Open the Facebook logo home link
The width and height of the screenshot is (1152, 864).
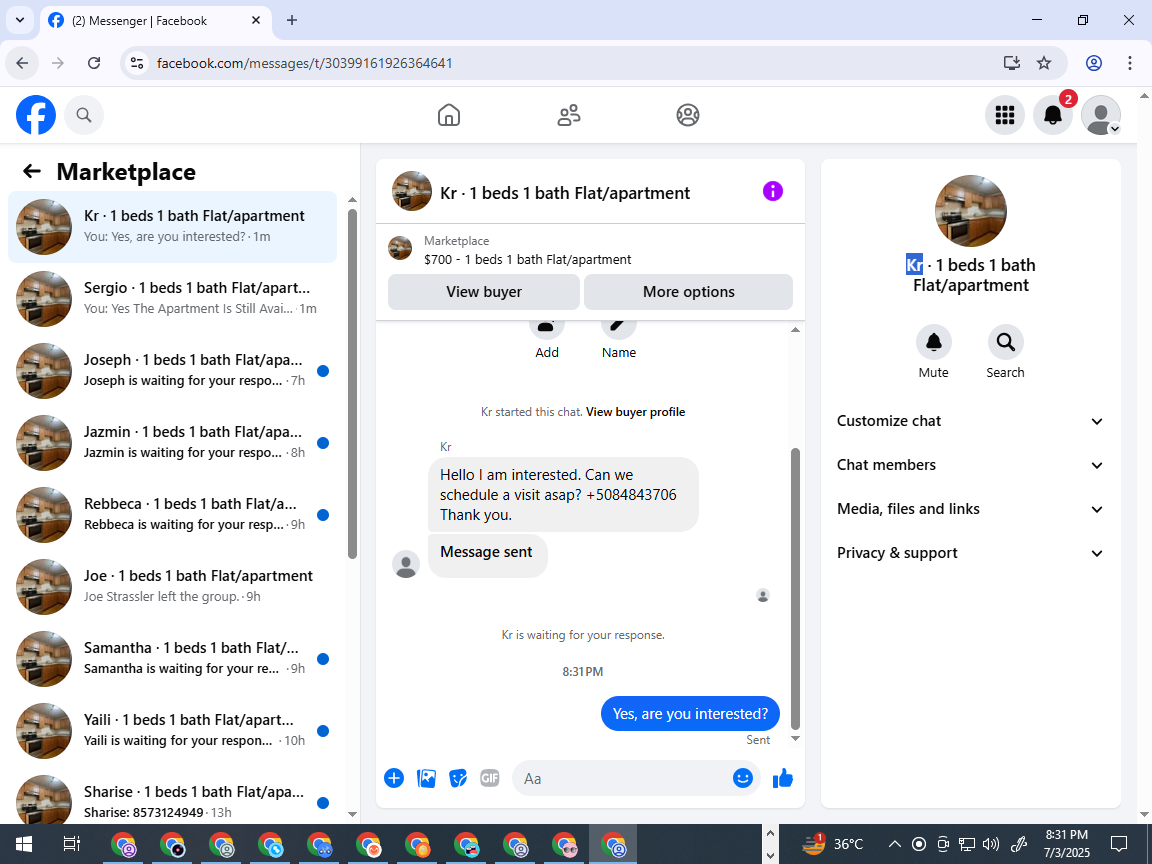tap(36, 115)
